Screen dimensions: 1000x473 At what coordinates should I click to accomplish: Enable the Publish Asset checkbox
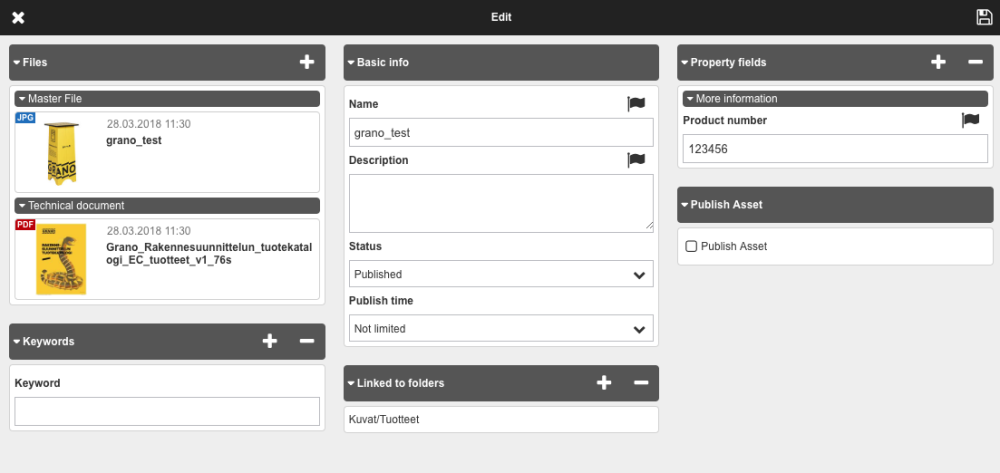coord(691,246)
